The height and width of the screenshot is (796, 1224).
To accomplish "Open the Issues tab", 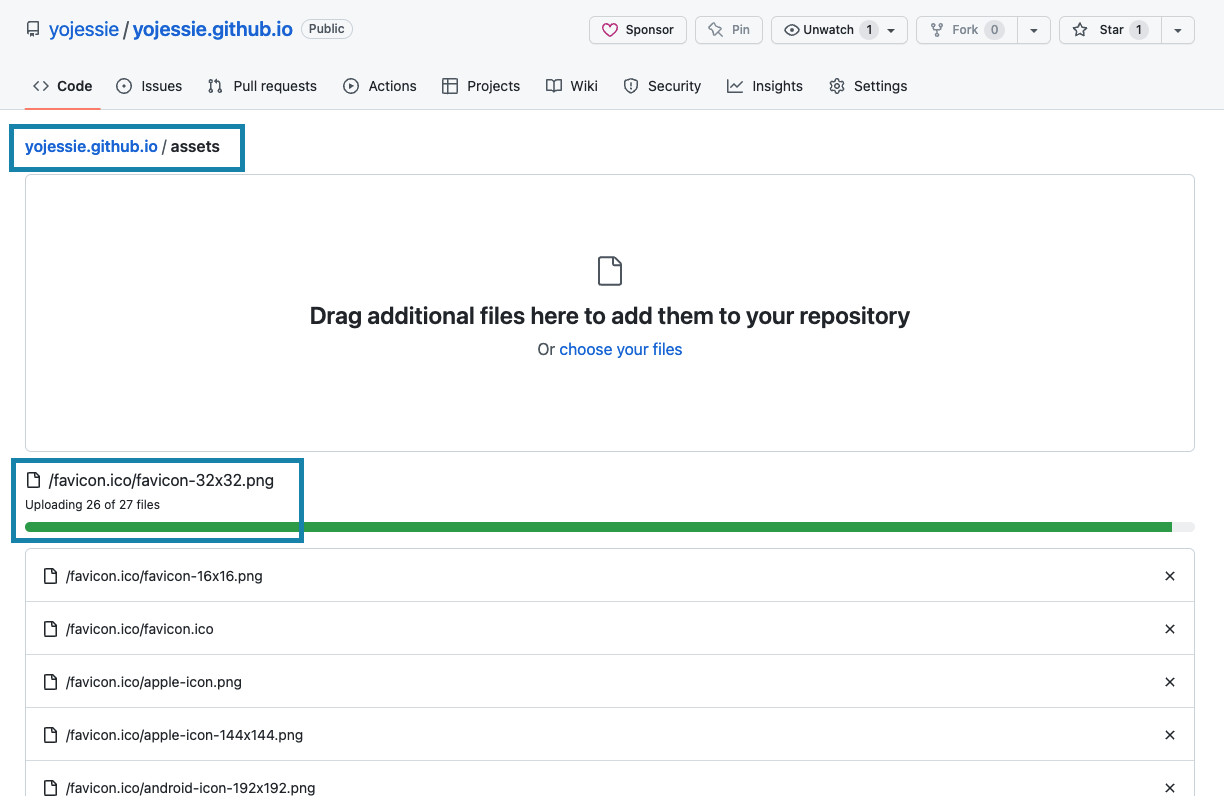I will coord(149,86).
